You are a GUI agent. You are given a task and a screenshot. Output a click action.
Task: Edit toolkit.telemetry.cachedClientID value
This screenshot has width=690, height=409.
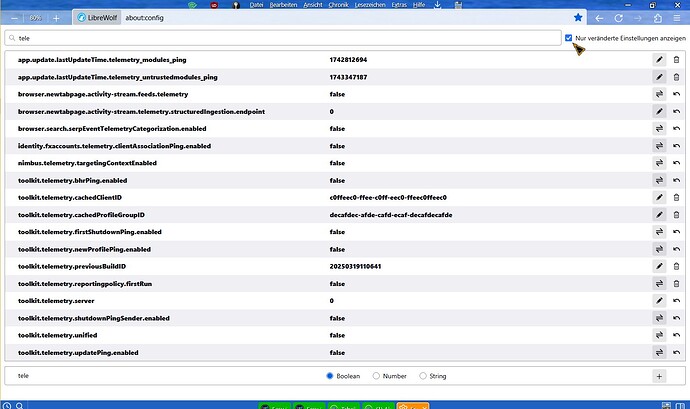[659, 198]
